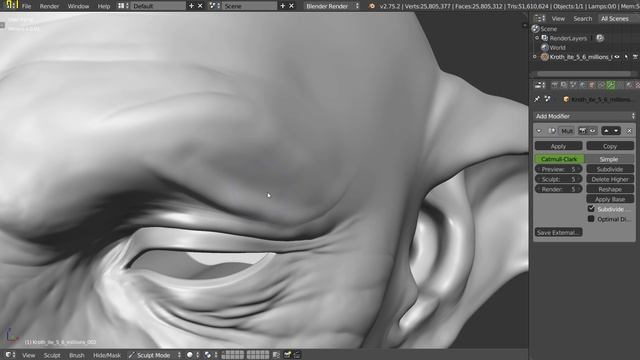The height and width of the screenshot is (360, 640).
Task: Select Simple subdivision type
Action: [609, 159]
